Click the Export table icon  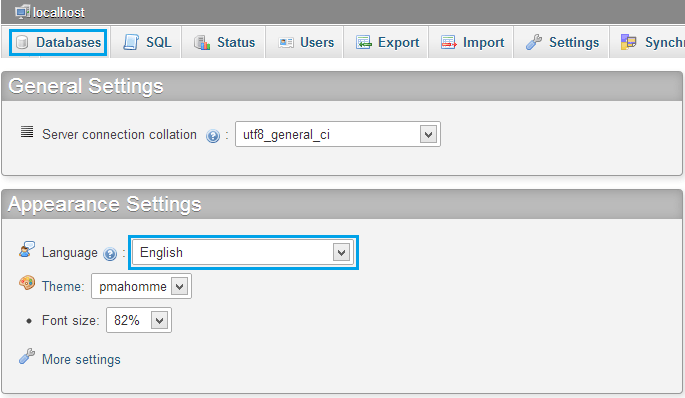pos(363,42)
